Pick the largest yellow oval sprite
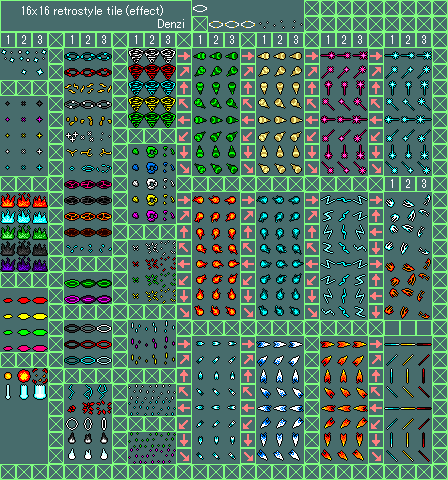Screen dimensions: 448x480 pyautogui.click(x=40, y=316)
